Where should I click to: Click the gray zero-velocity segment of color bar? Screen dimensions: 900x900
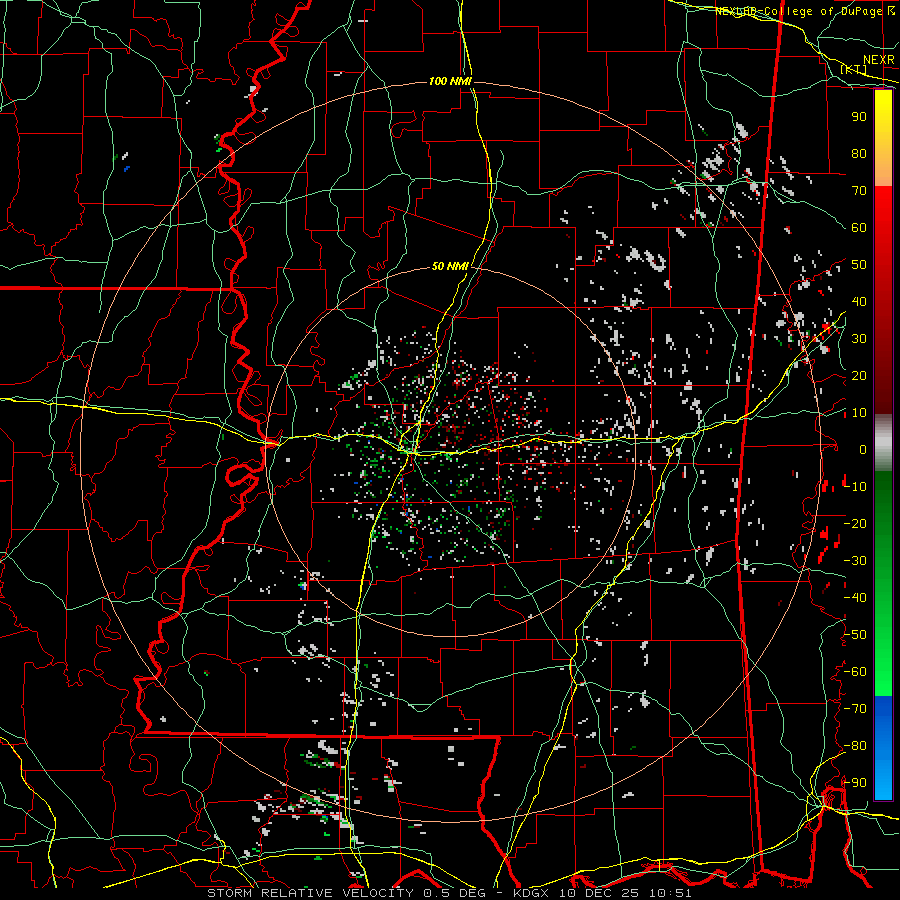pos(883,442)
